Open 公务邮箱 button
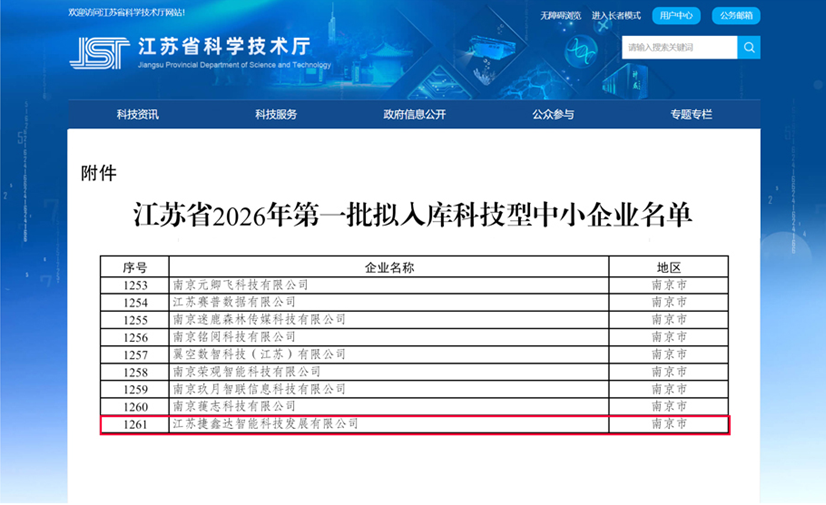 (736, 16)
